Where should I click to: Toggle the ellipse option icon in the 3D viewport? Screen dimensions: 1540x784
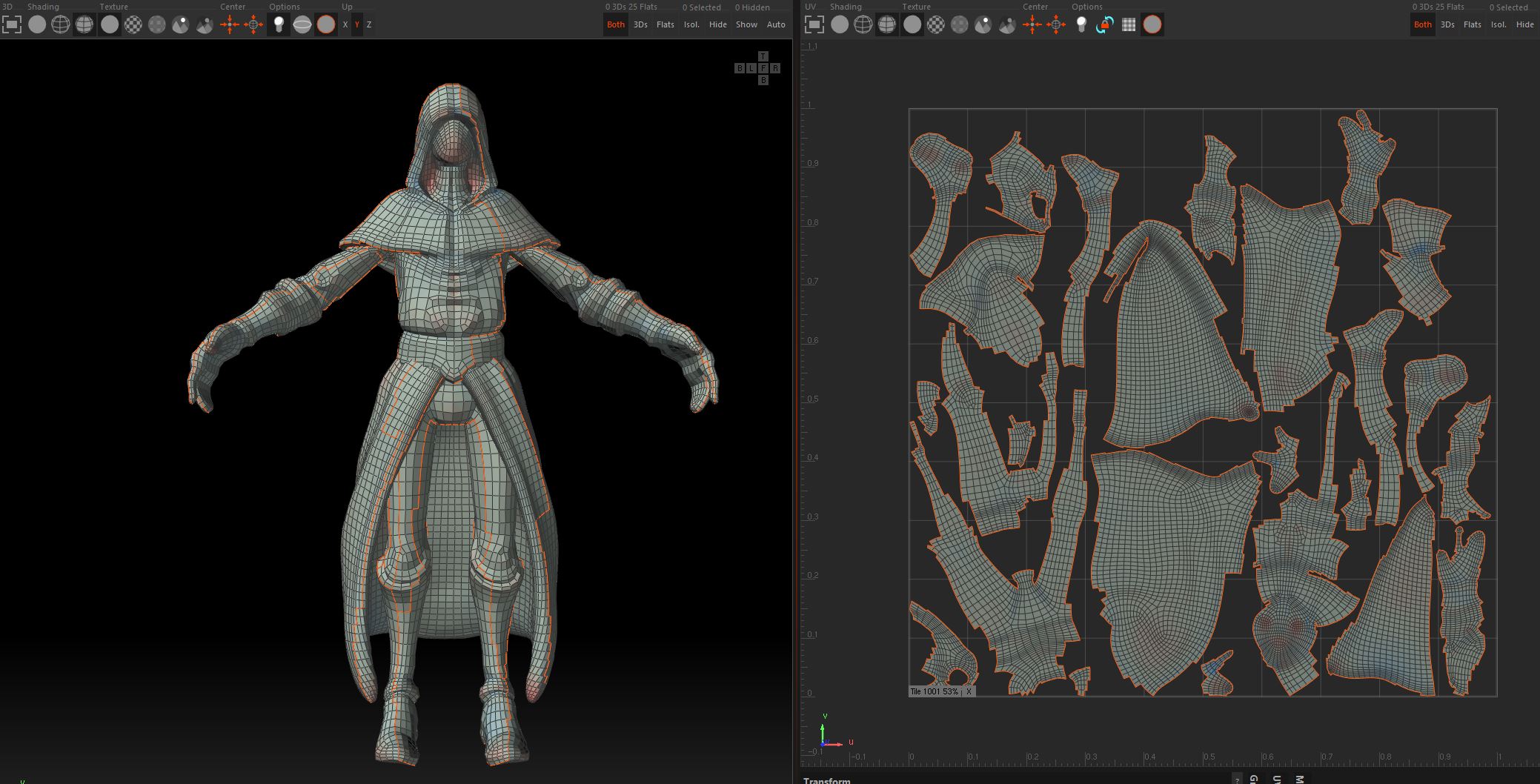coord(302,24)
